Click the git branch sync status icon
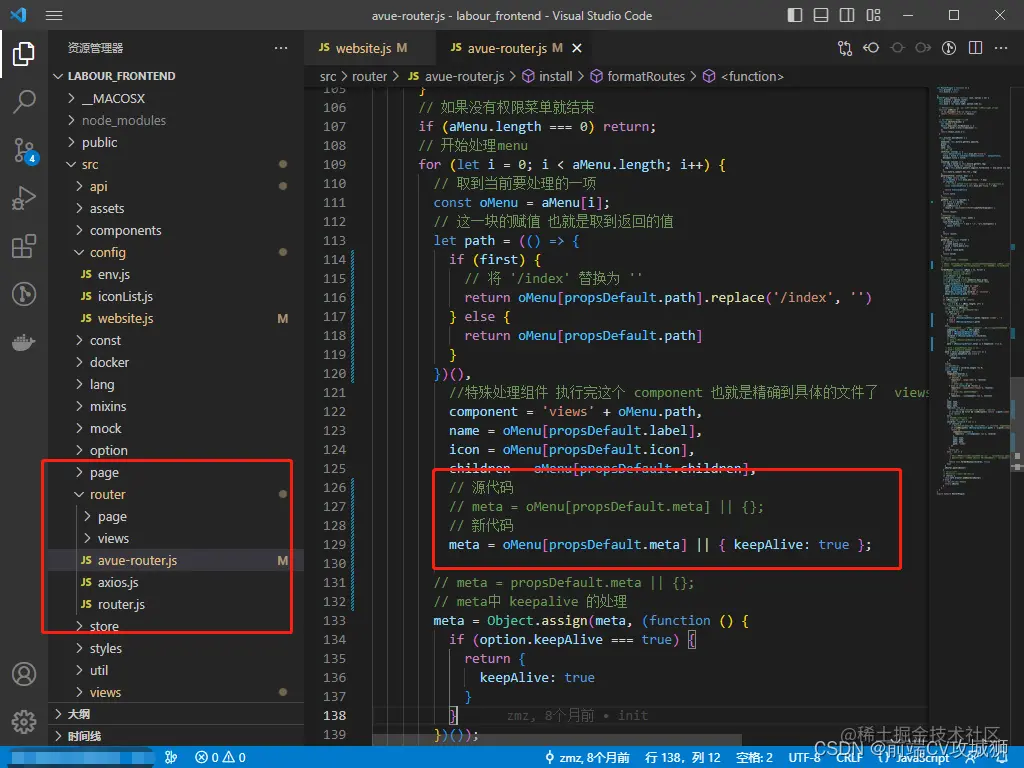The height and width of the screenshot is (768, 1024). click(171, 758)
